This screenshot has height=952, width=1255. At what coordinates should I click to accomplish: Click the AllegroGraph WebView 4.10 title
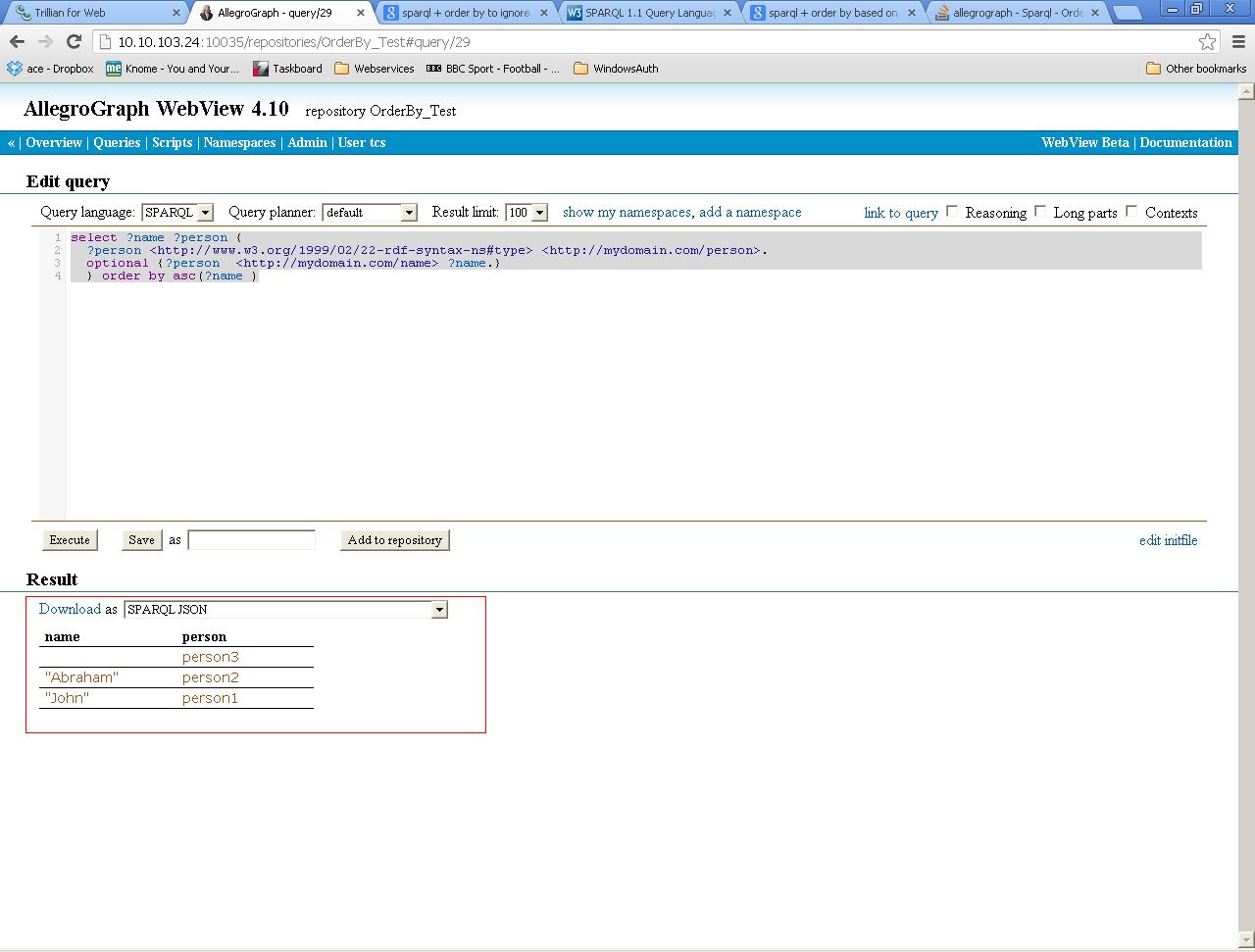(x=156, y=108)
